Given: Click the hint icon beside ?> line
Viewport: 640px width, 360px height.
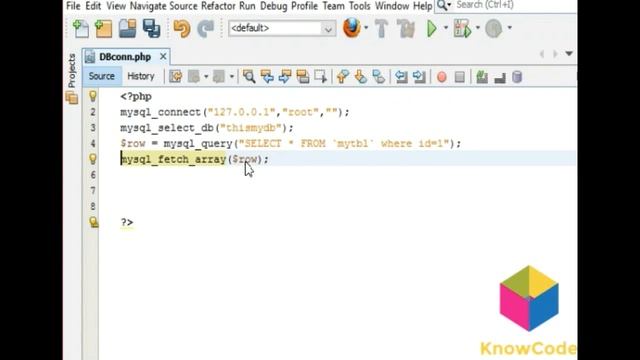Looking at the screenshot, I should [93, 222].
